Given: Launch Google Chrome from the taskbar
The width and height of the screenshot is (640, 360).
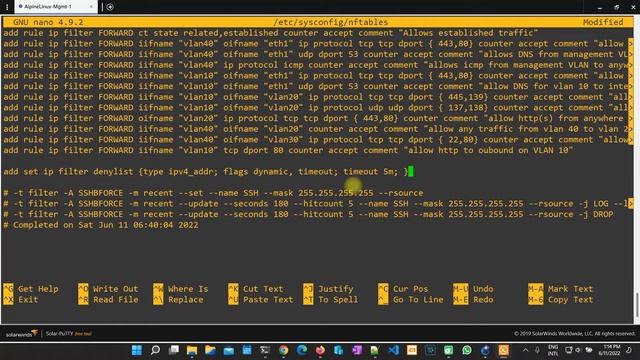Looking at the screenshot, I should click(x=283, y=350).
